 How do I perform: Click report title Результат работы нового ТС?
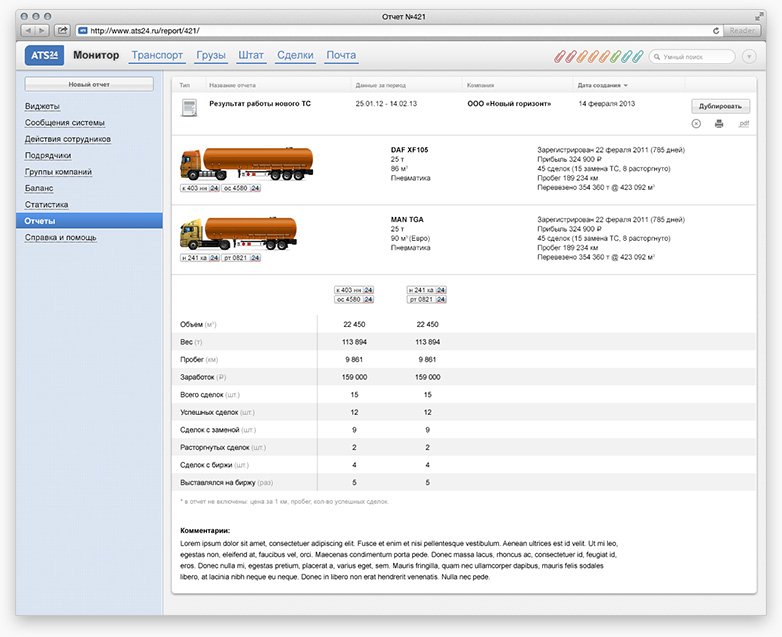click(260, 104)
